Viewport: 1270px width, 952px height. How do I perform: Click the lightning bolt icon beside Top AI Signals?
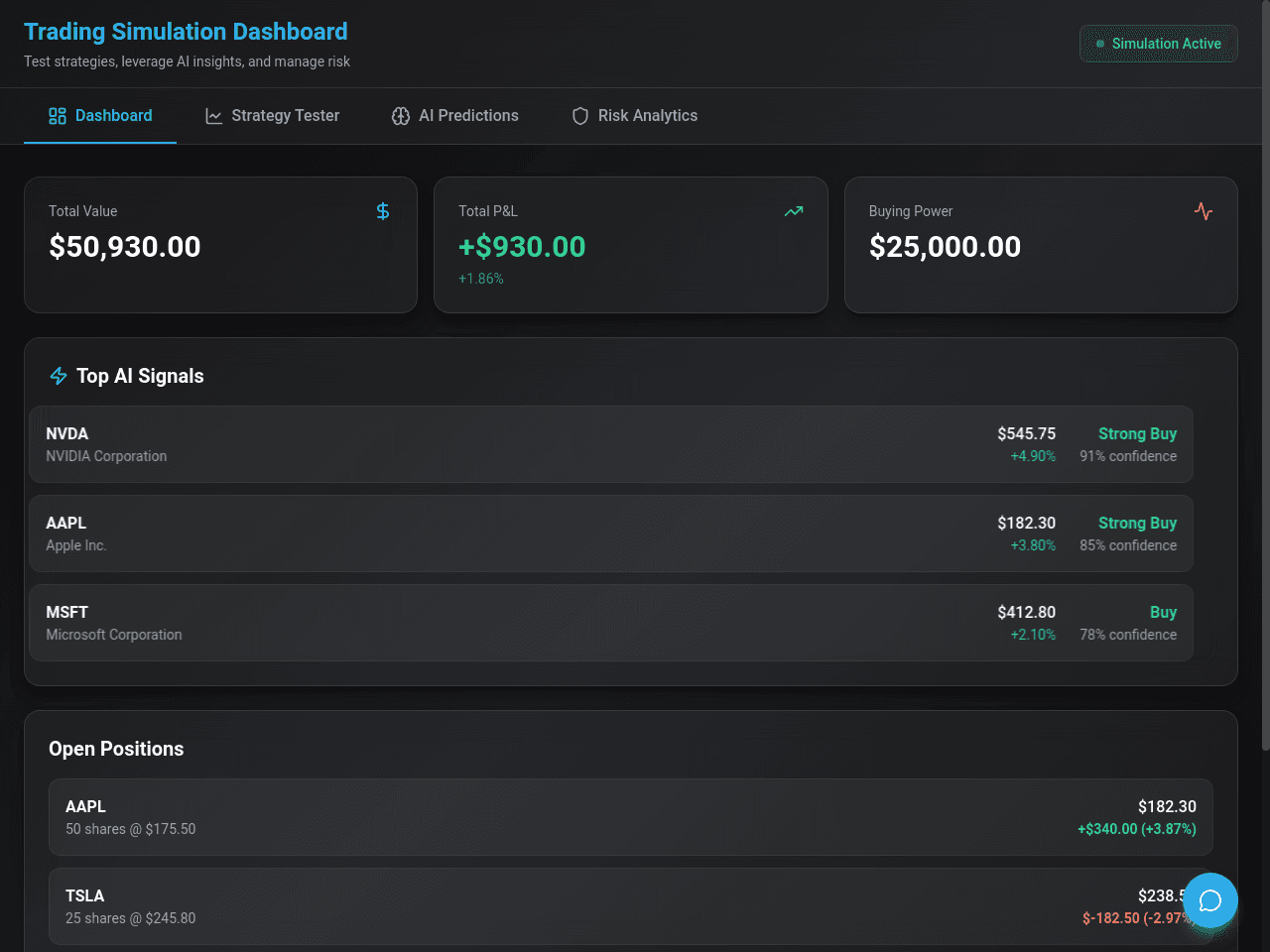59,376
